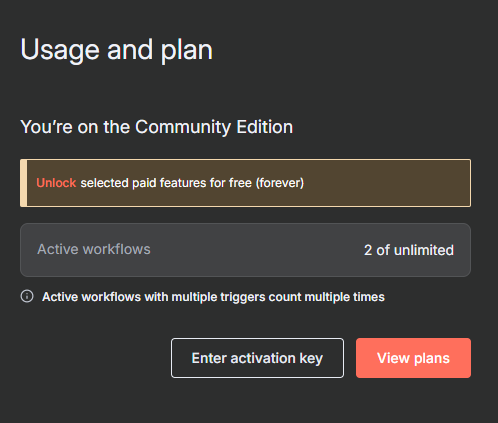Image resolution: width=498 pixels, height=423 pixels.
Task: Click the View plans button
Action: tap(413, 358)
